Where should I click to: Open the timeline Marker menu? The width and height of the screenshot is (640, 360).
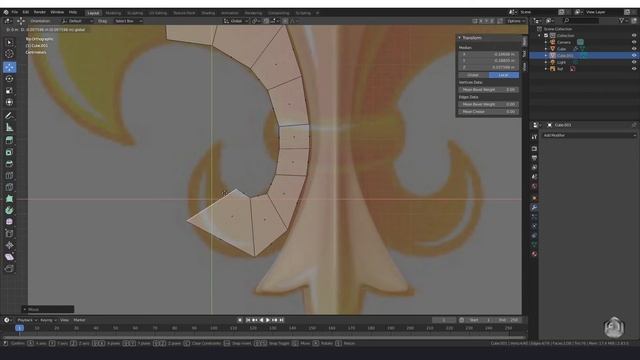click(79, 320)
